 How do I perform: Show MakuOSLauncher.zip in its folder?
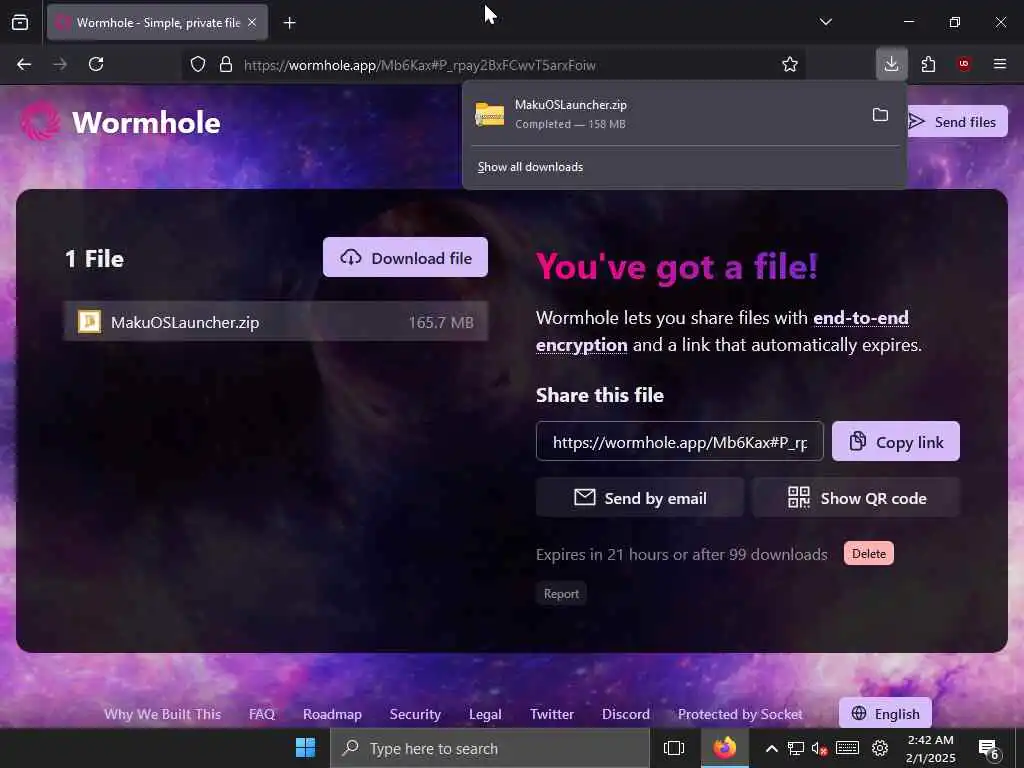tap(880, 115)
